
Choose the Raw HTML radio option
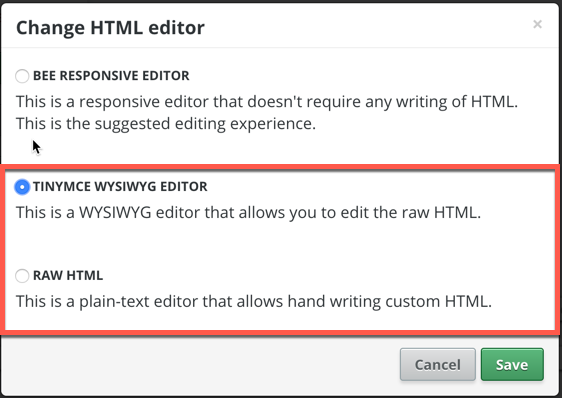pos(22,276)
